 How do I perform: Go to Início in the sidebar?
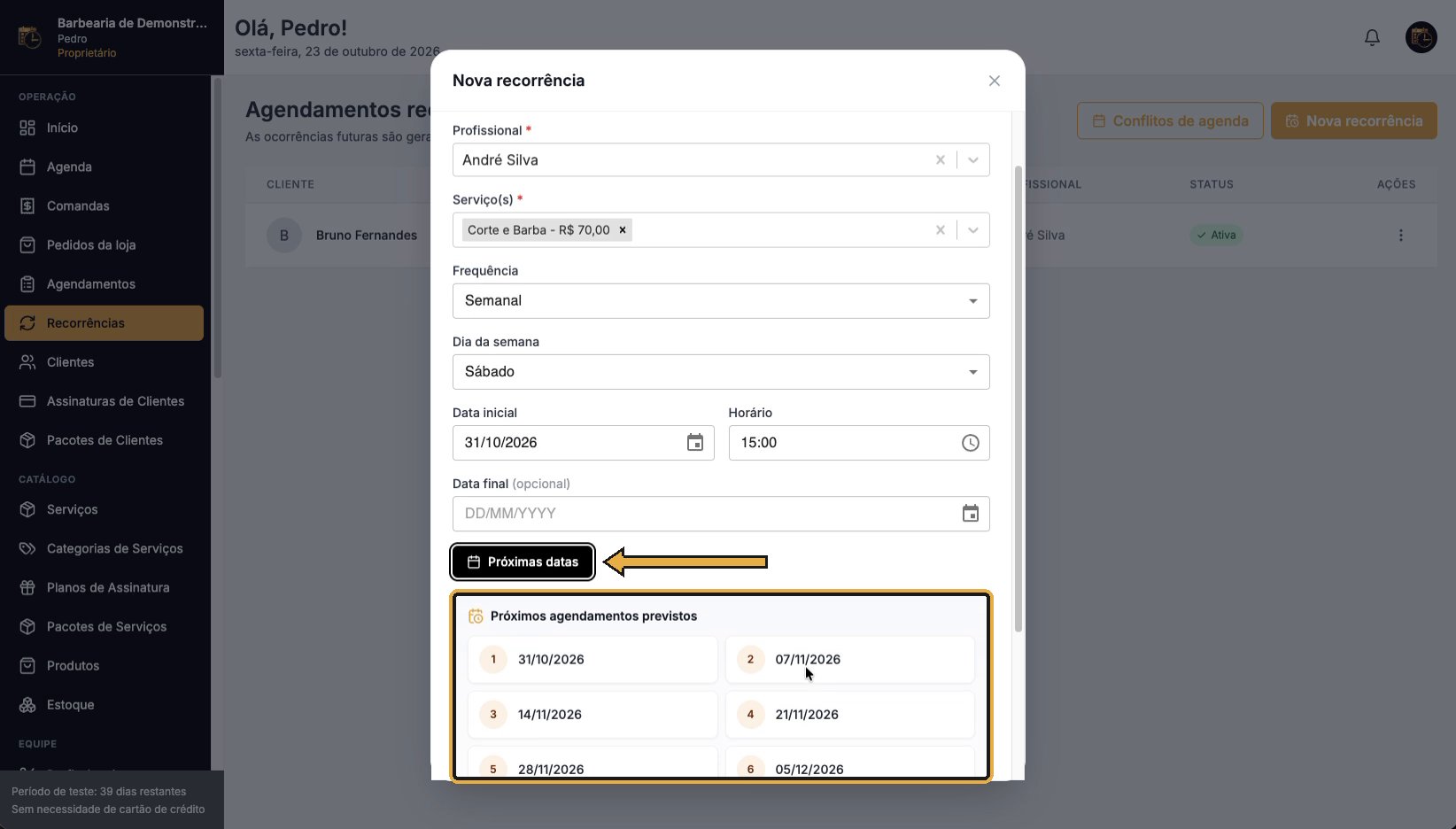tap(105, 128)
